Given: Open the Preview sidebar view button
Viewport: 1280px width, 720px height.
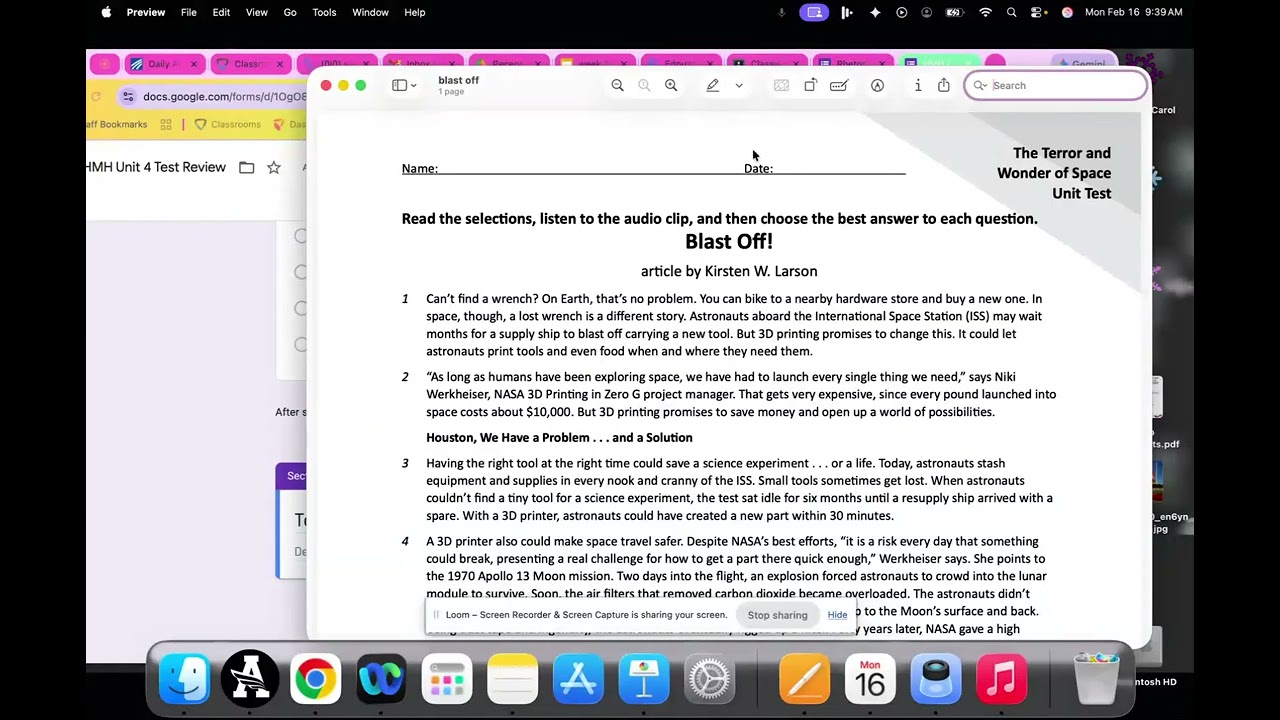Looking at the screenshot, I should point(399,86).
